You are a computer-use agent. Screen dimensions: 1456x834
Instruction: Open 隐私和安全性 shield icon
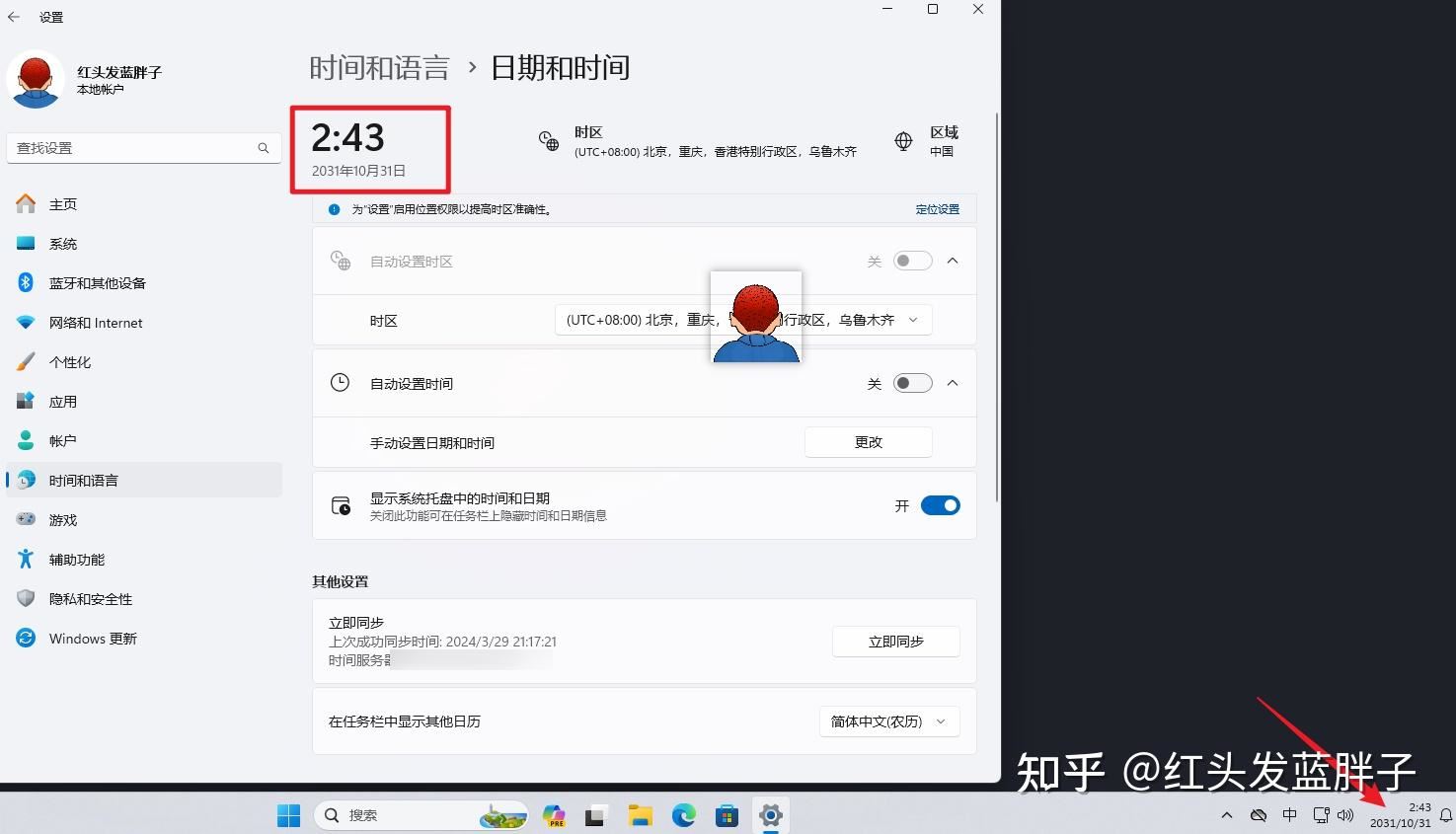(x=25, y=598)
